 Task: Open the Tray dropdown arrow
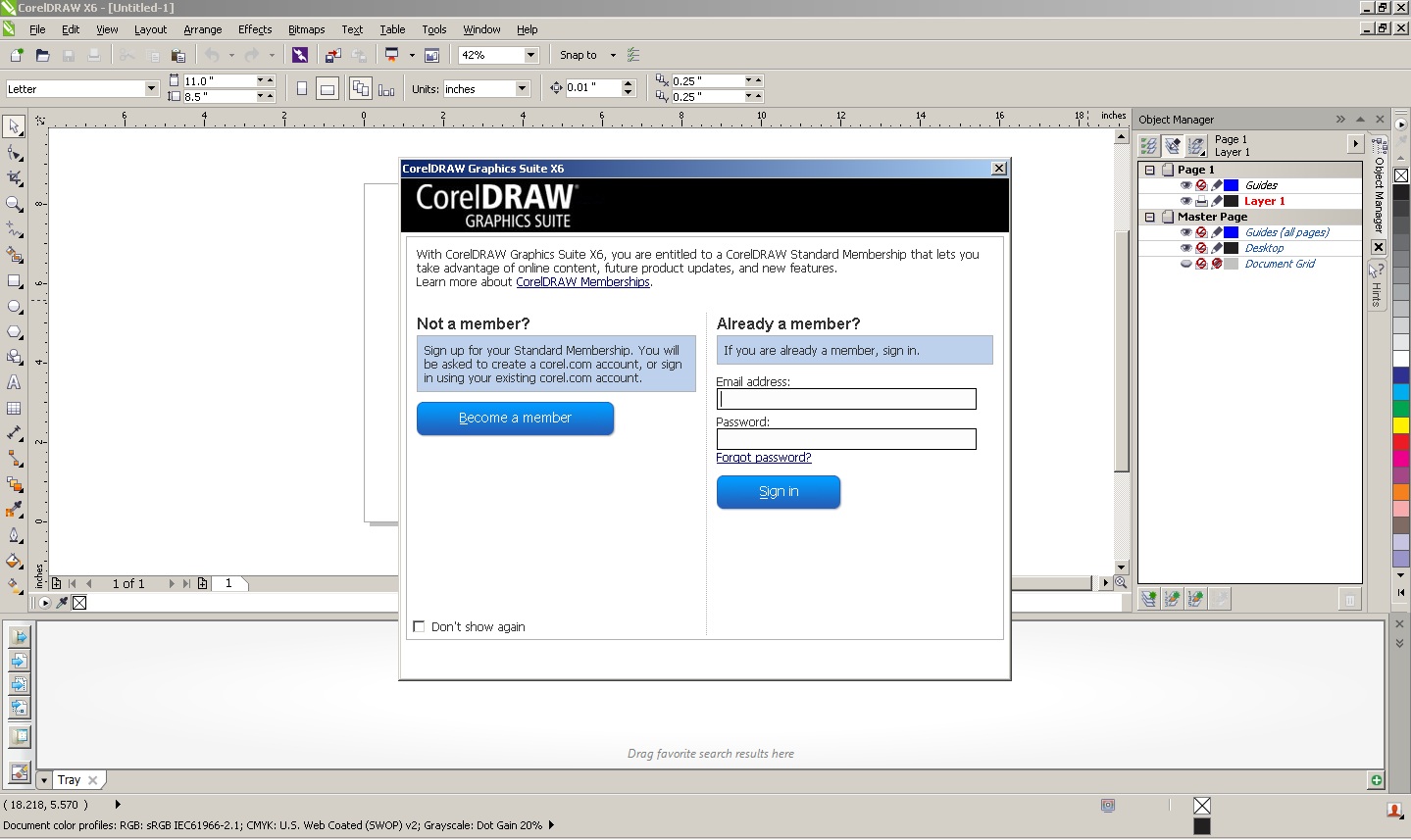[x=43, y=780]
